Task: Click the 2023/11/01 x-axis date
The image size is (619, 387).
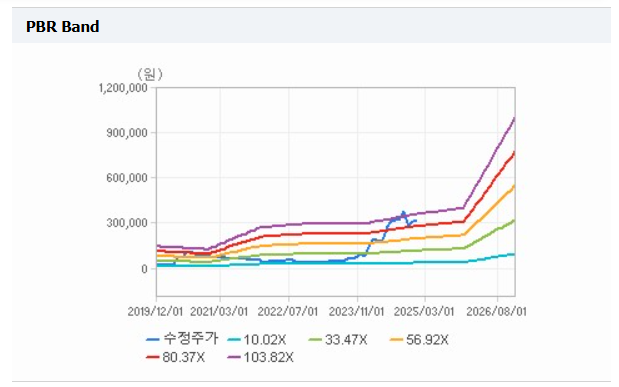Action: 356,312
